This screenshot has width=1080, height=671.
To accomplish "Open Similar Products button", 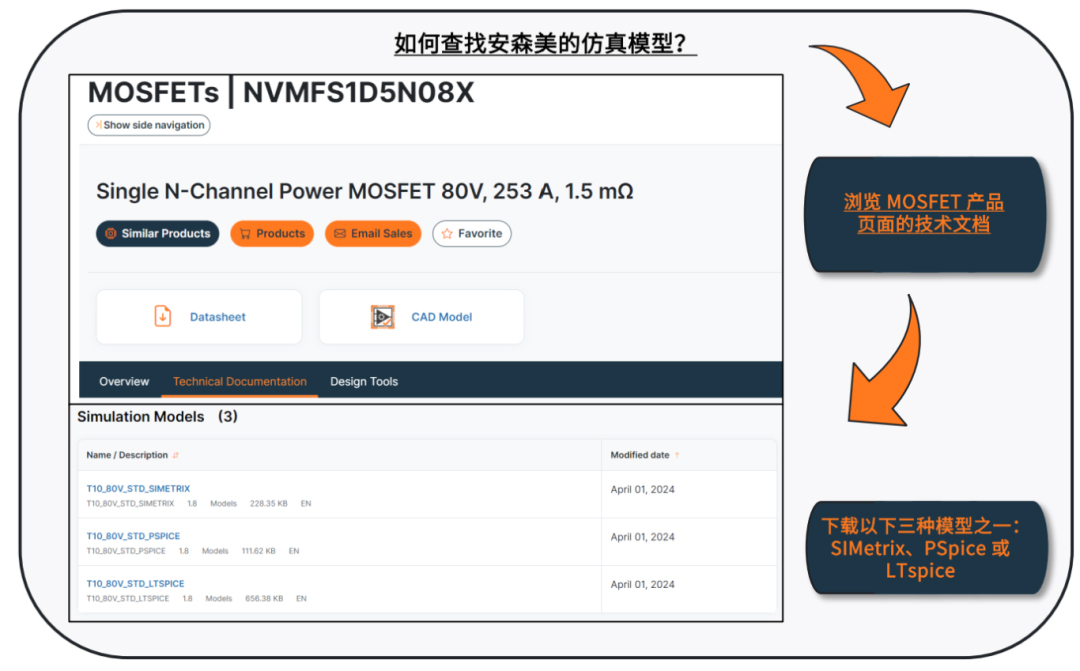I will point(158,234).
